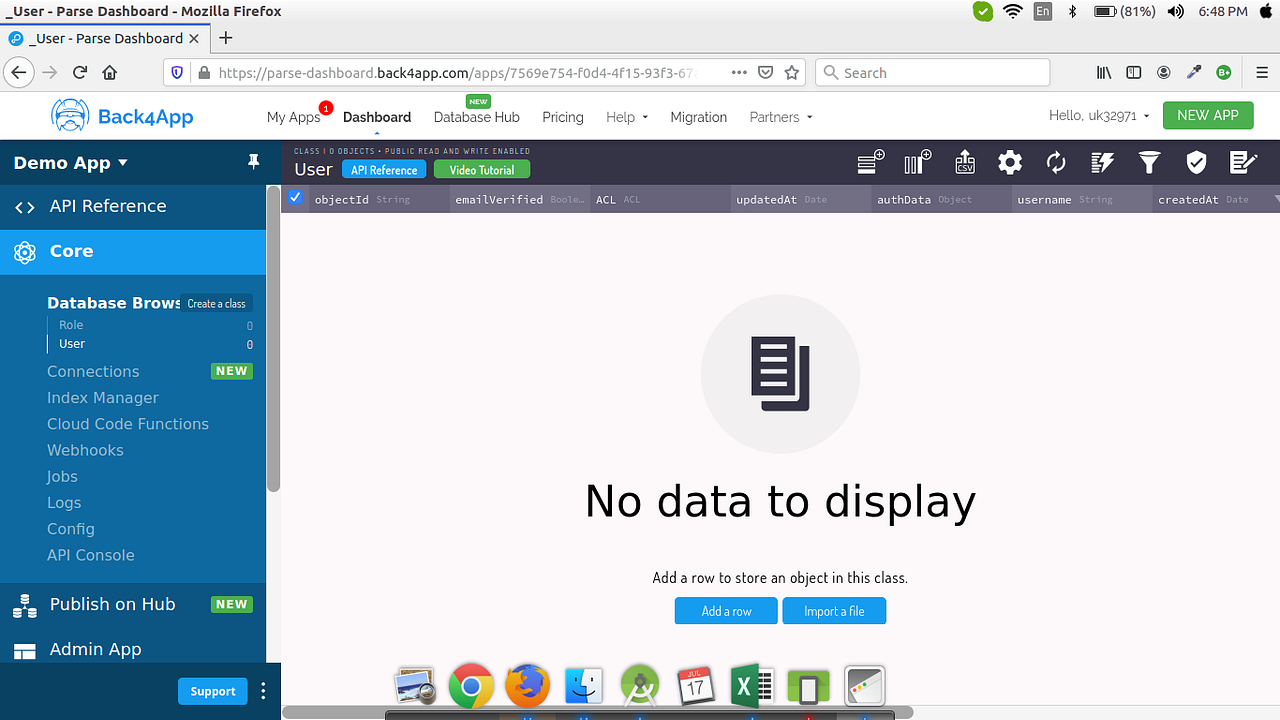Click the Add a column icon
The width and height of the screenshot is (1280, 720).
click(917, 163)
